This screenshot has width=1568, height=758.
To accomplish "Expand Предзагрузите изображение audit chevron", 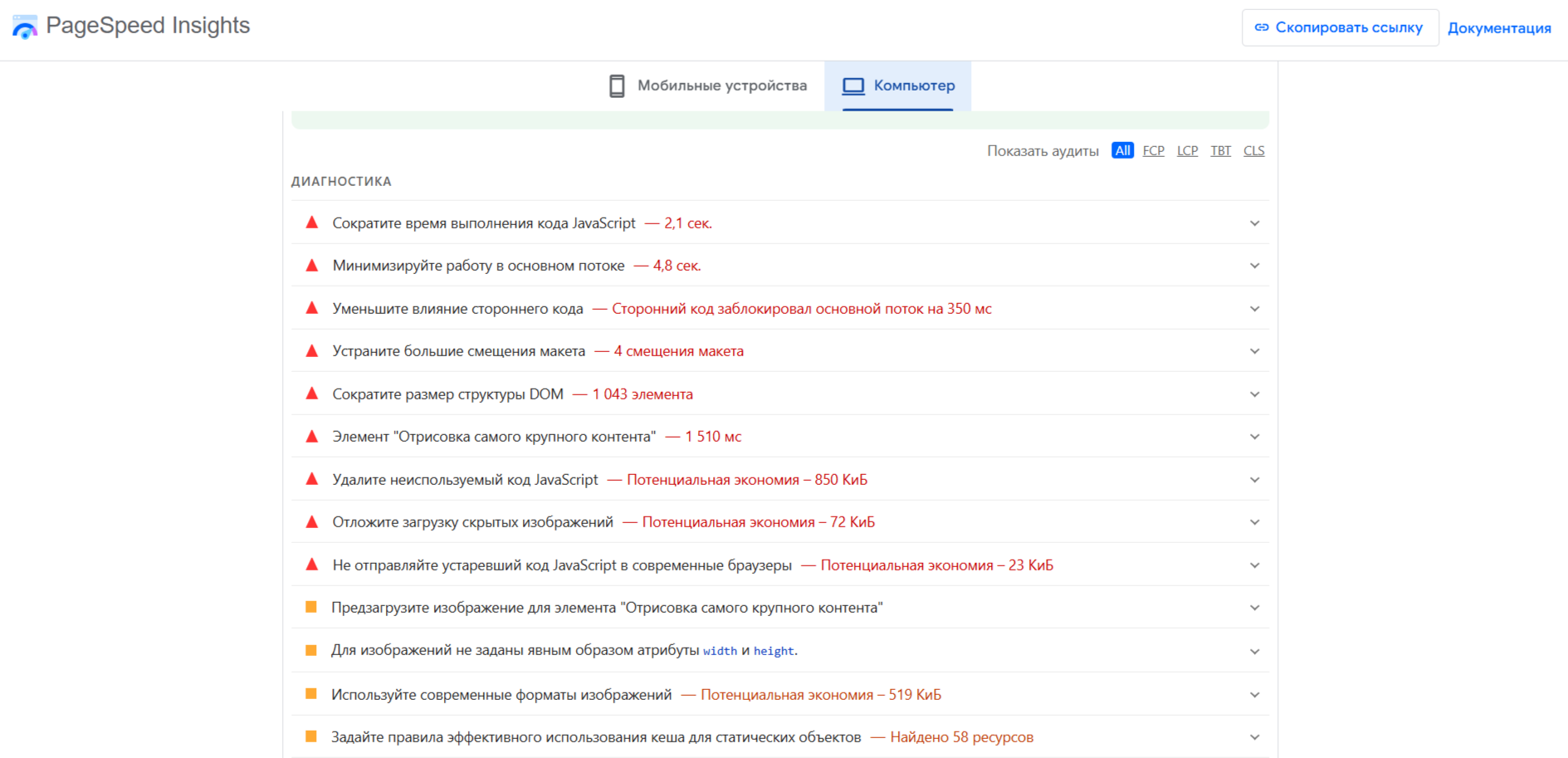I will click(1254, 608).
